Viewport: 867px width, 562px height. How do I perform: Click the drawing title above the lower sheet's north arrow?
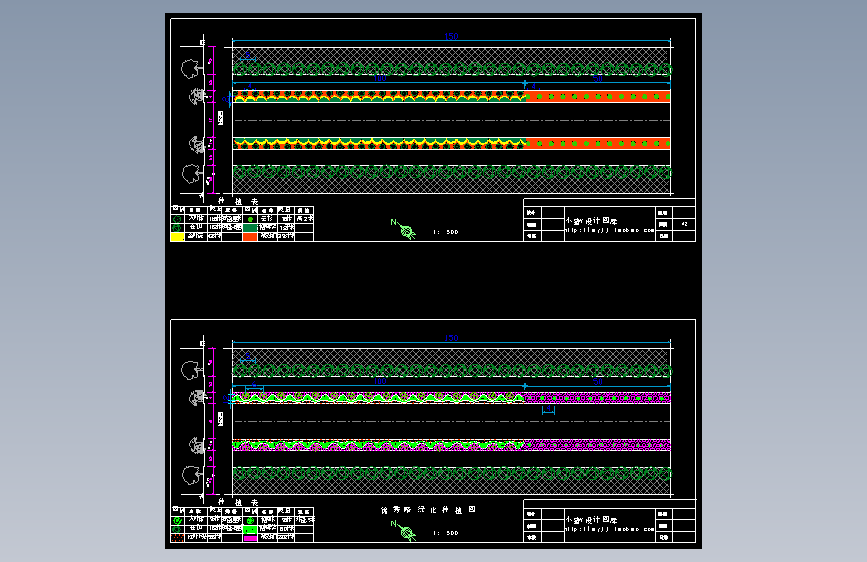(x=428, y=509)
